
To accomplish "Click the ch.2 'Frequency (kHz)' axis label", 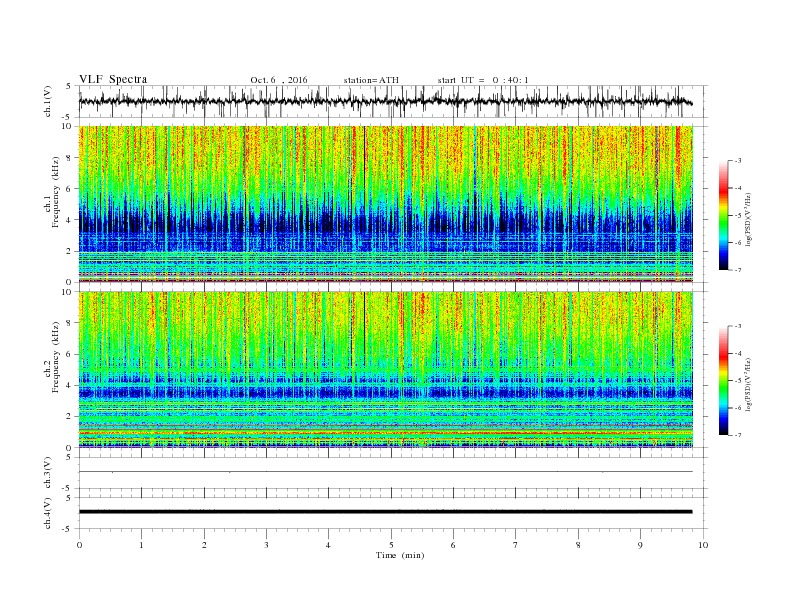I will 55,356.
